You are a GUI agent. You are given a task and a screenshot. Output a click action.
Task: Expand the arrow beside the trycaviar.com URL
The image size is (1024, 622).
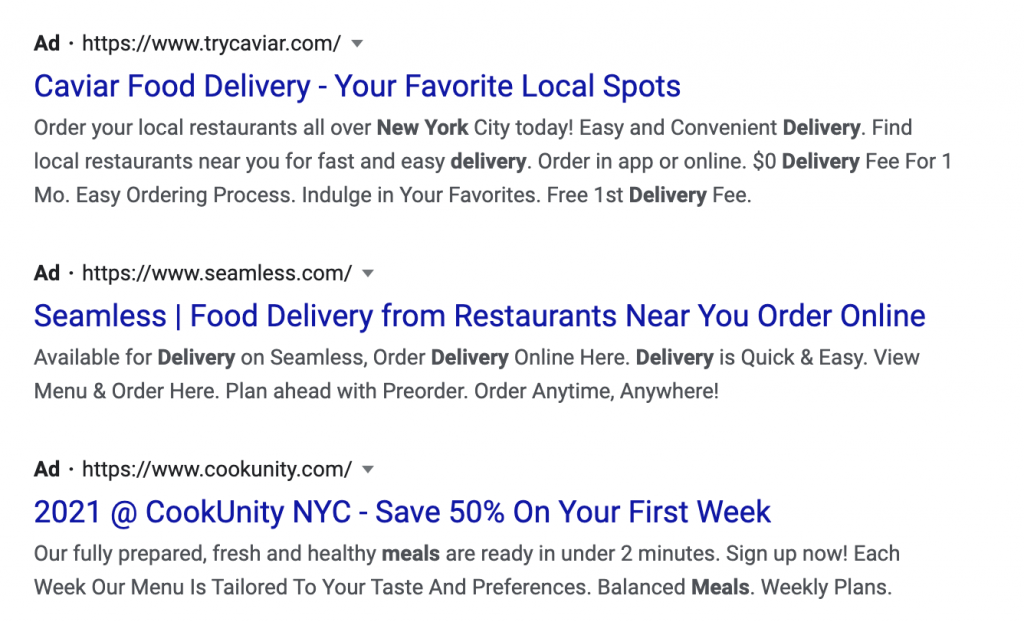[357, 44]
